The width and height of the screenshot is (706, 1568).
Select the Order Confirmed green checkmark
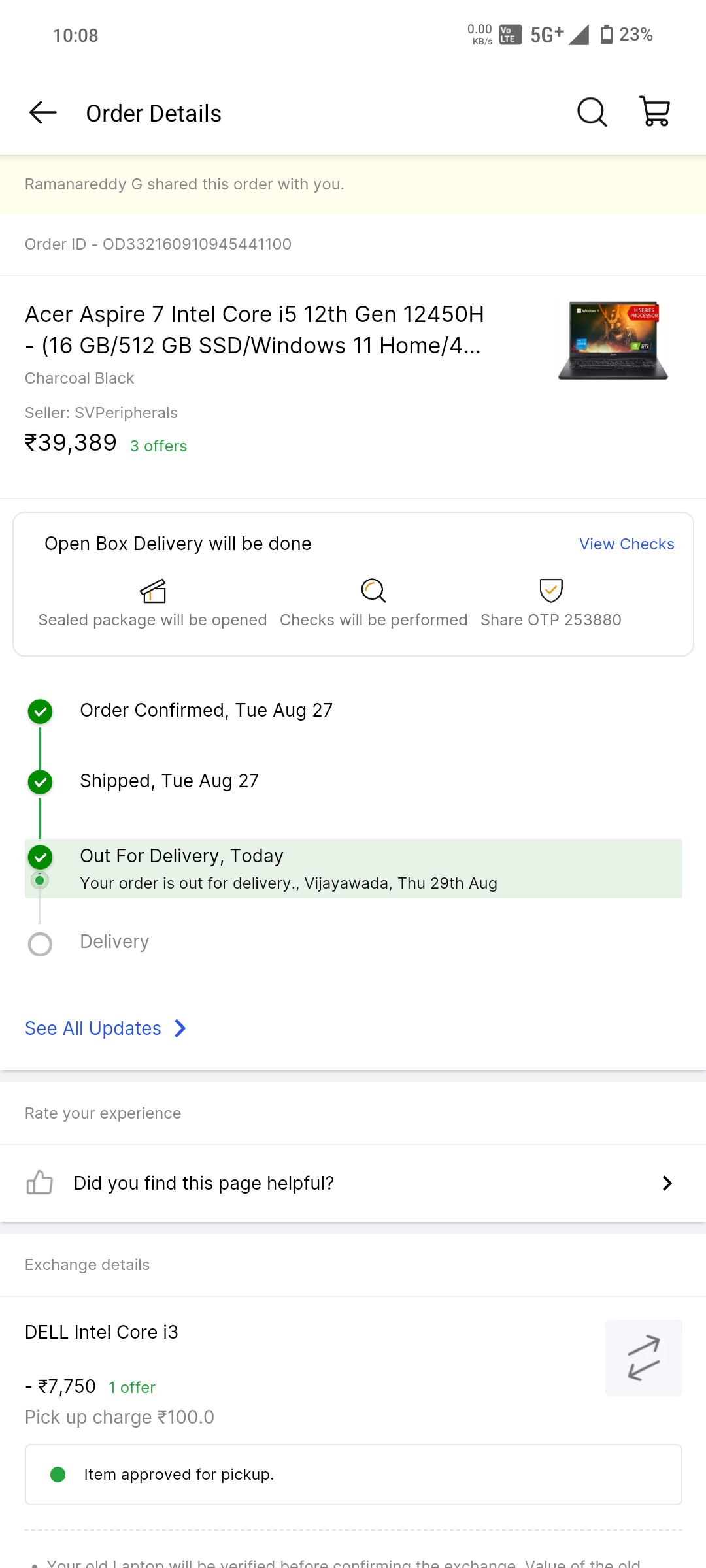click(41, 711)
